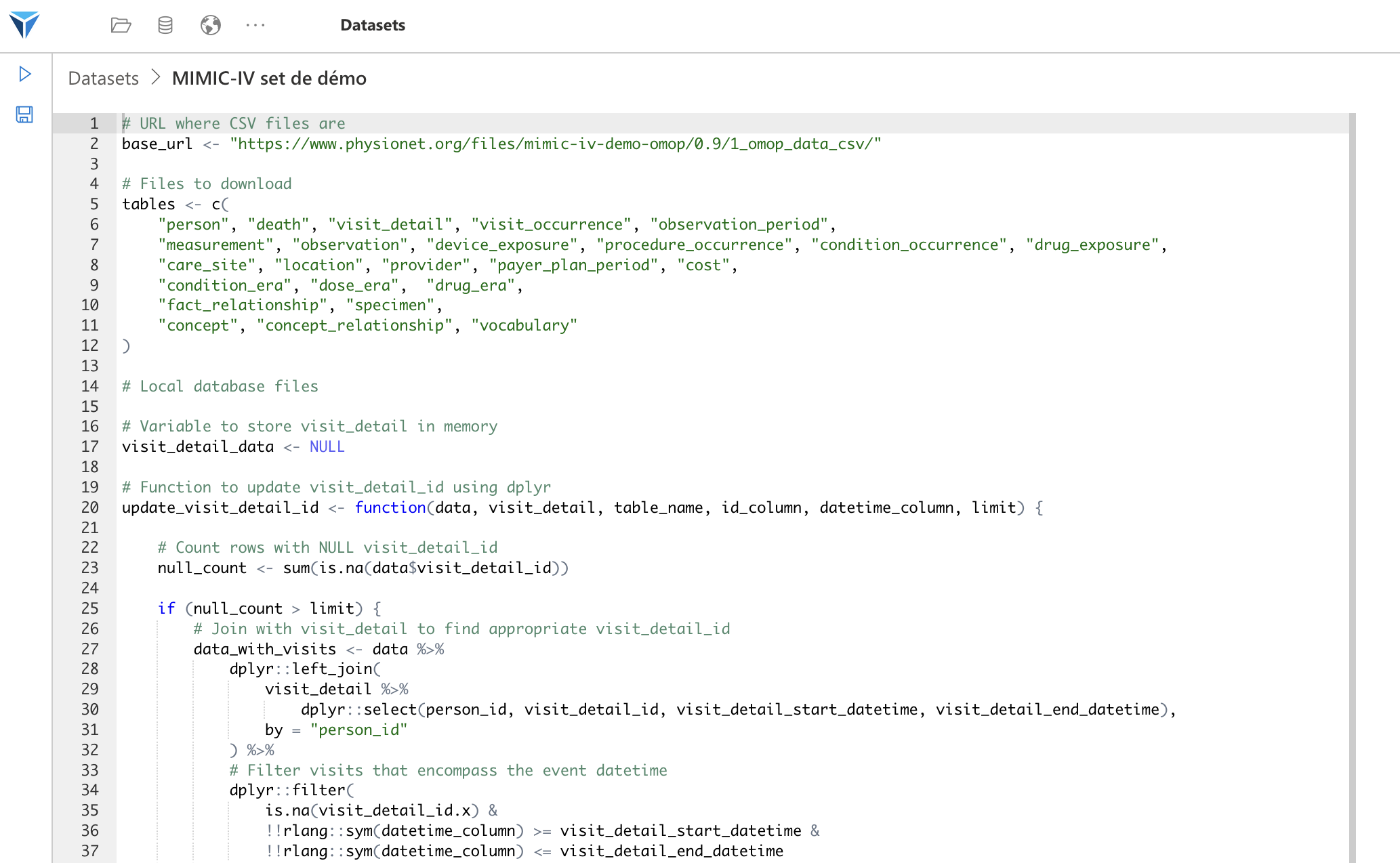Click 'dplyr::filter(' on line 34
This screenshot has width=1400, height=863.
[292, 790]
